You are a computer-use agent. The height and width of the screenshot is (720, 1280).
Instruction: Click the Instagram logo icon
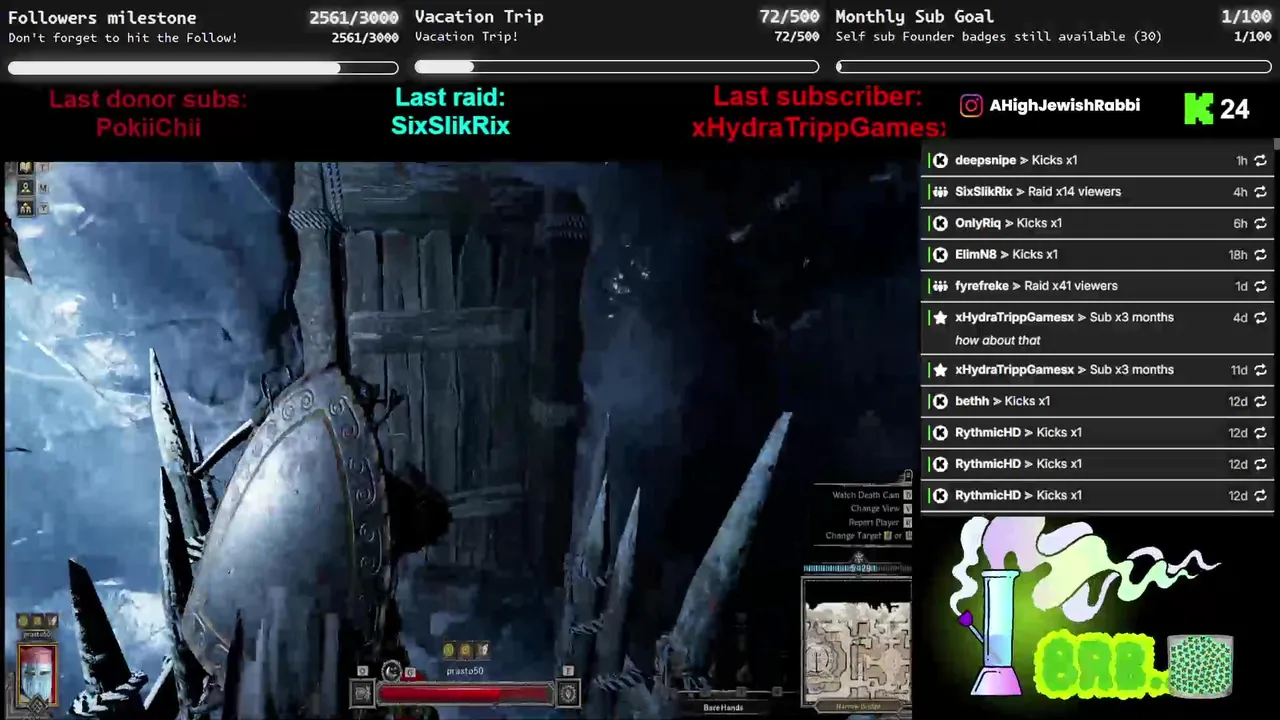971,106
